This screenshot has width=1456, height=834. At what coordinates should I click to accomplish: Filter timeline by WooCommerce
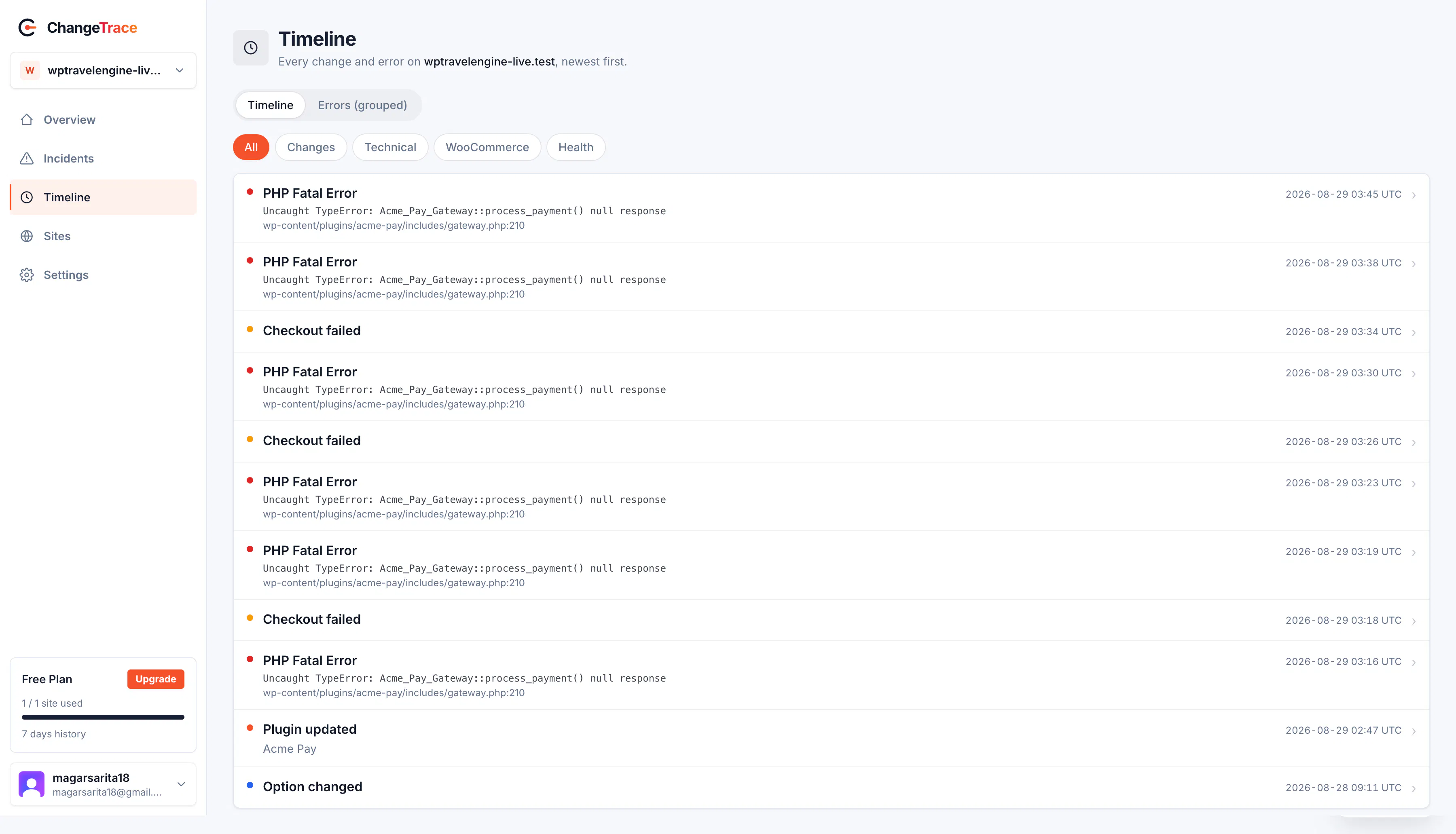[487, 147]
